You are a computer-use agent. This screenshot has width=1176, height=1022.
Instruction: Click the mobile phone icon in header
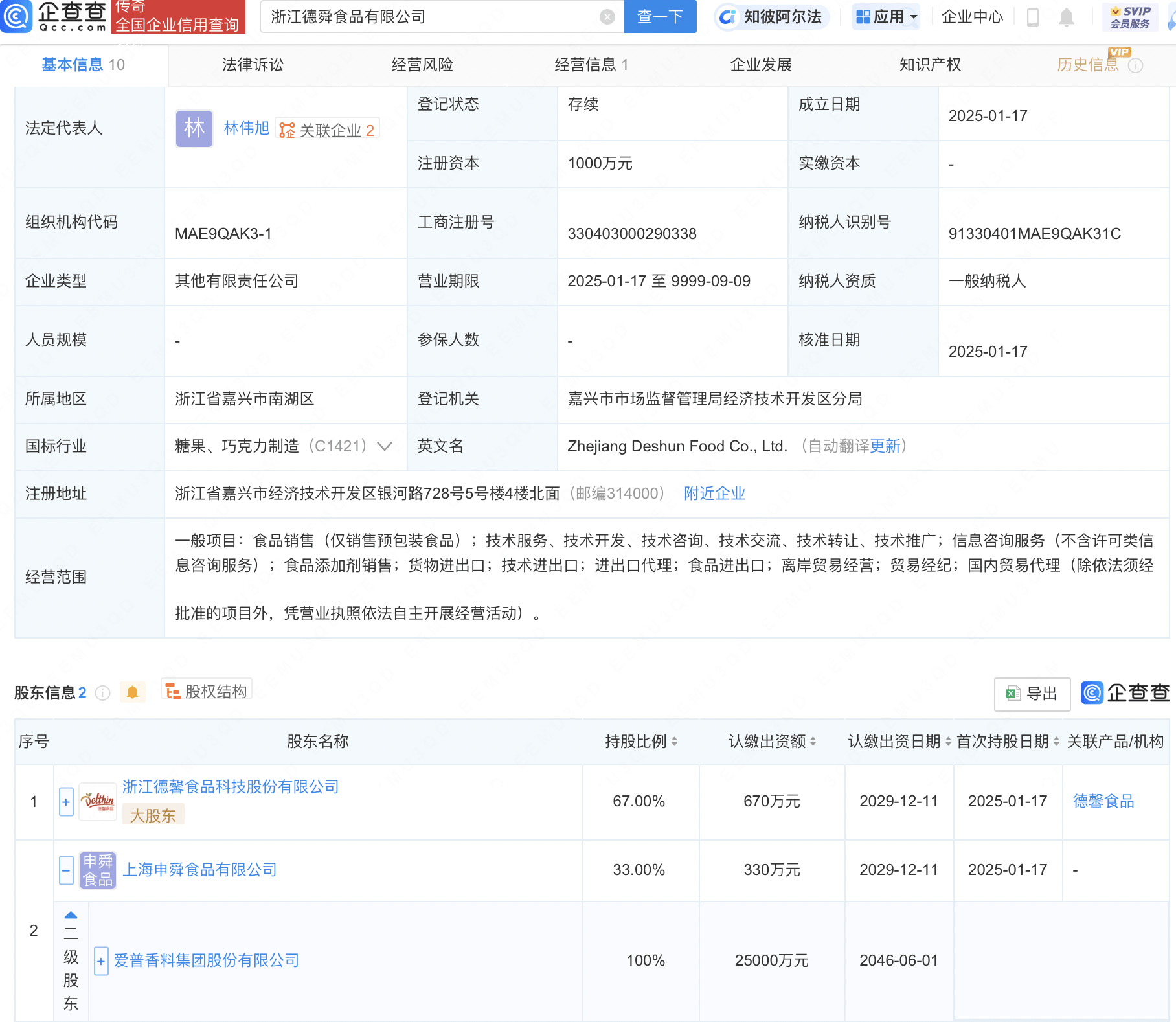(x=1033, y=17)
